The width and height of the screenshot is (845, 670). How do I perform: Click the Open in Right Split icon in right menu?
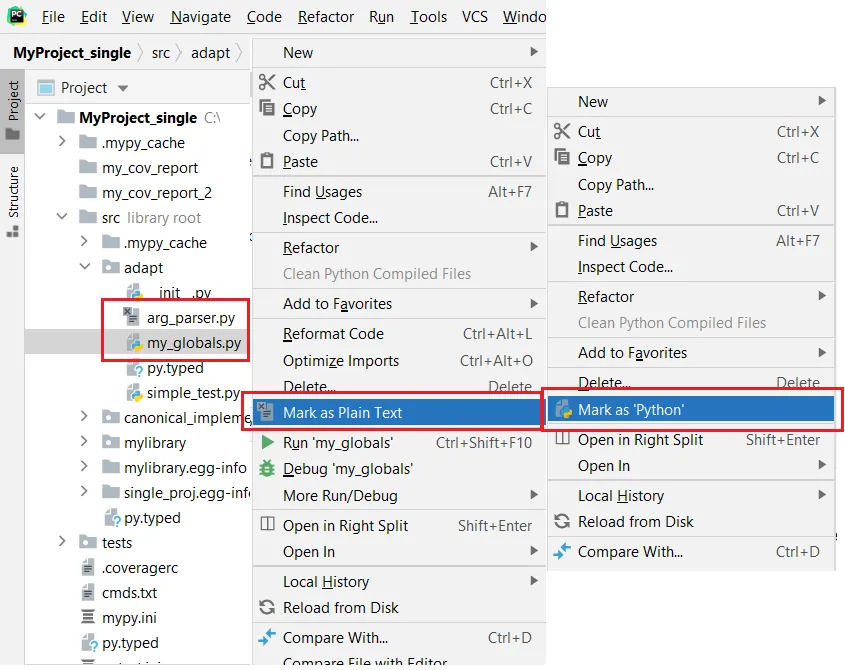(x=563, y=438)
